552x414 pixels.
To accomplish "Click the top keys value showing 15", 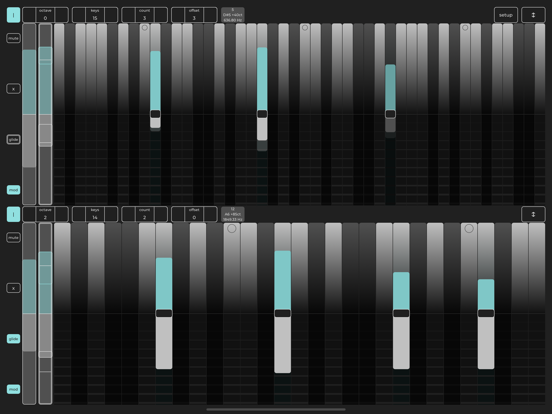I will (95, 15).
